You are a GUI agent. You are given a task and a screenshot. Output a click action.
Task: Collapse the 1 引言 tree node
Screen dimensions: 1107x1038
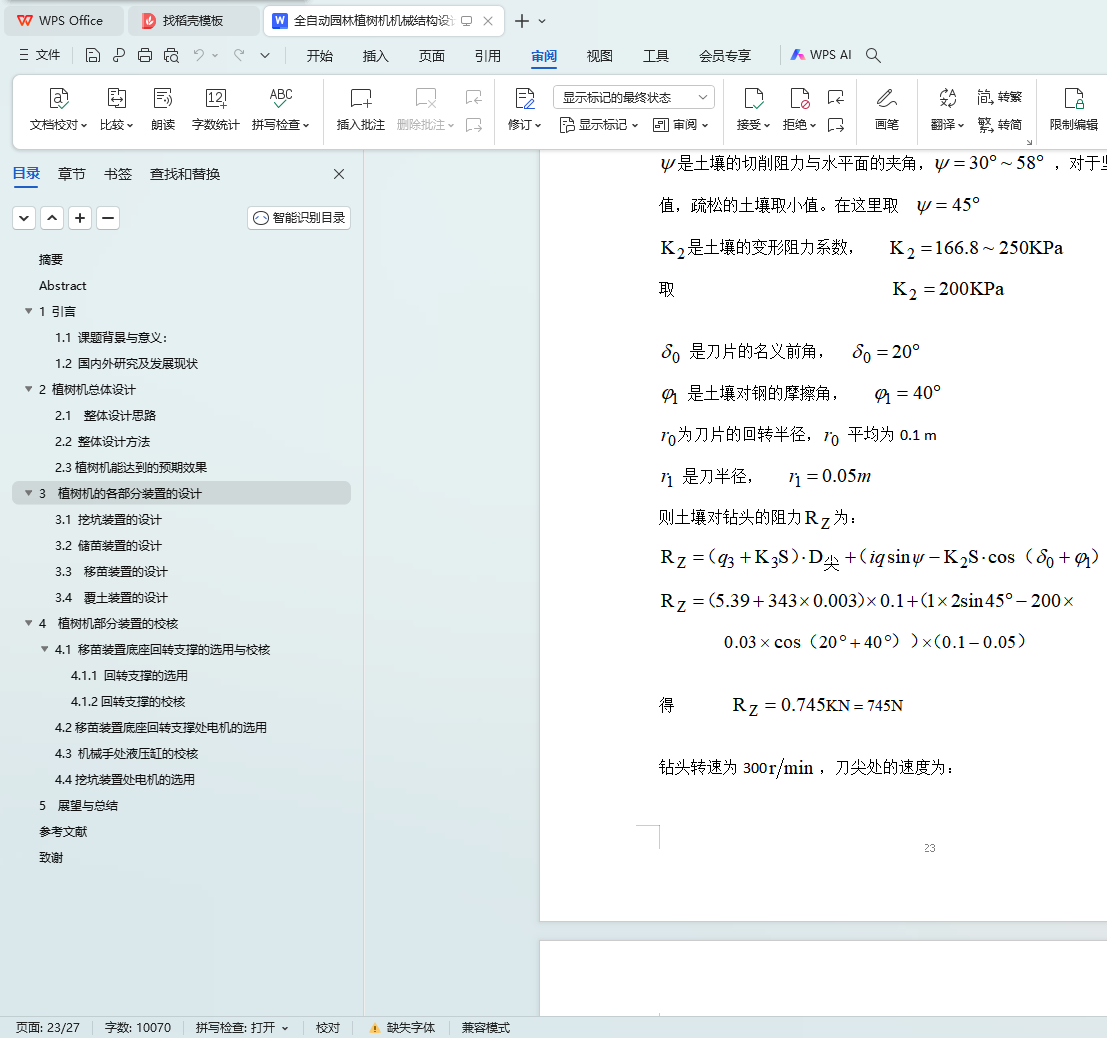29,311
